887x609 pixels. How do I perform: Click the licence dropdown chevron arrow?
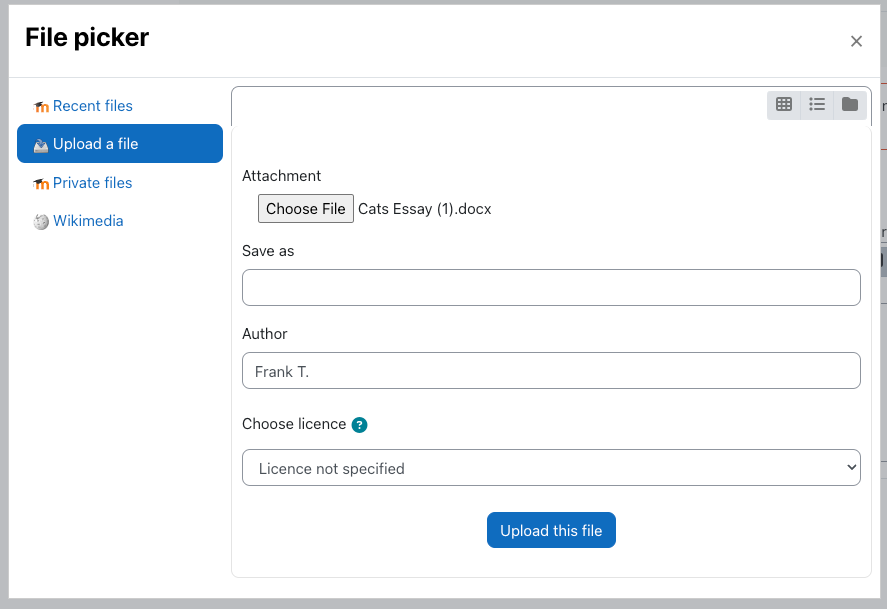click(x=851, y=468)
